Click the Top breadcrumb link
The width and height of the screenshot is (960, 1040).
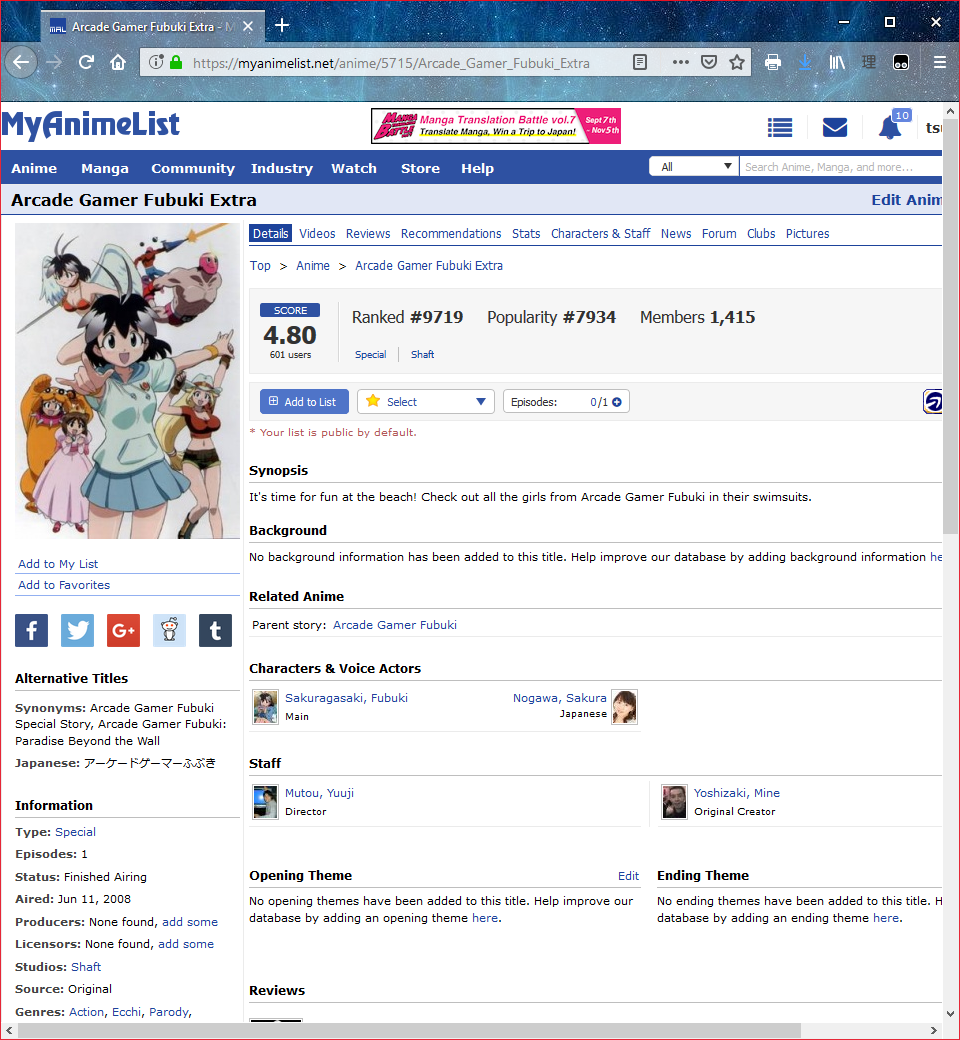click(x=260, y=265)
